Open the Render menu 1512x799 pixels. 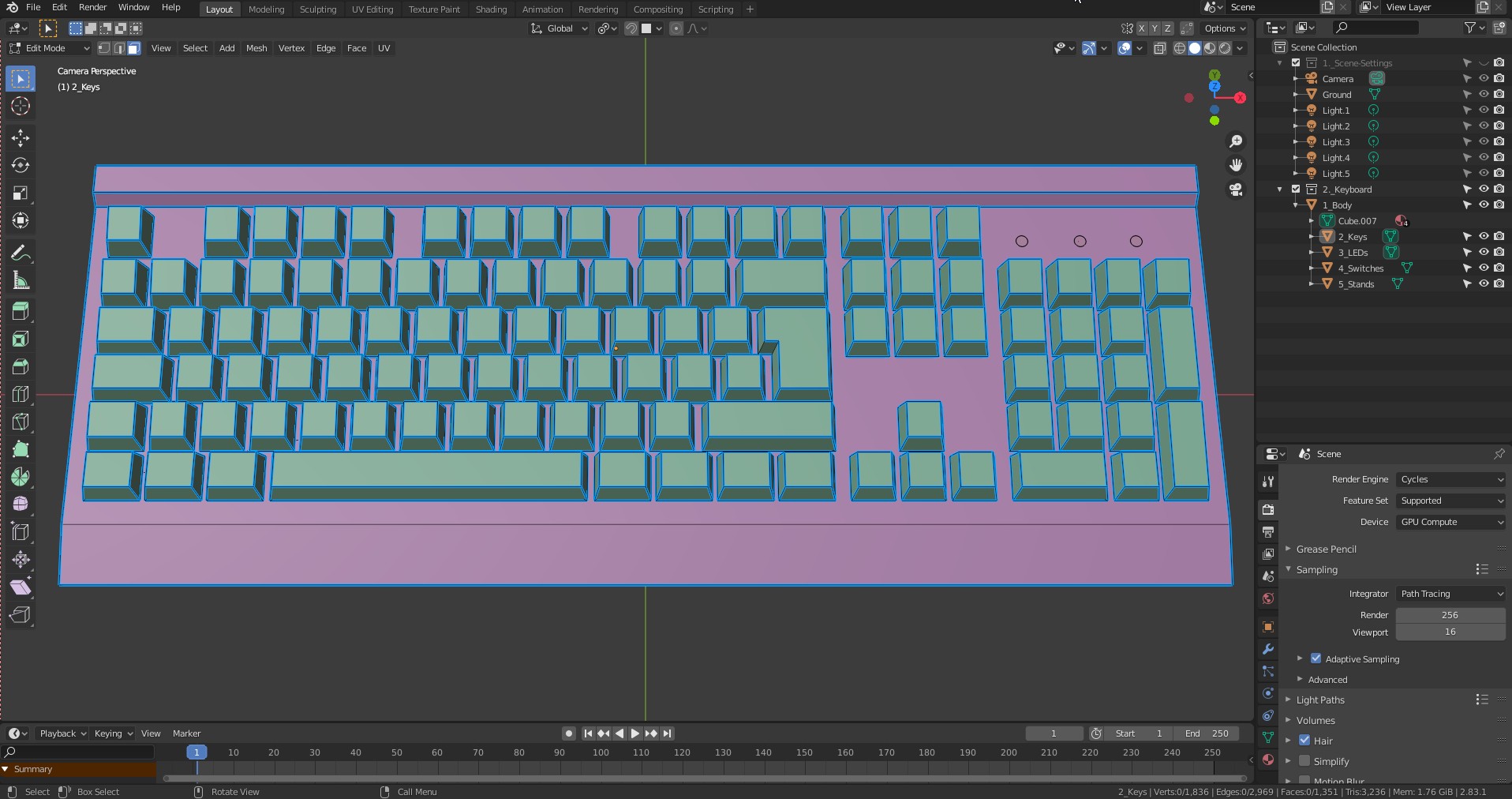point(93,7)
